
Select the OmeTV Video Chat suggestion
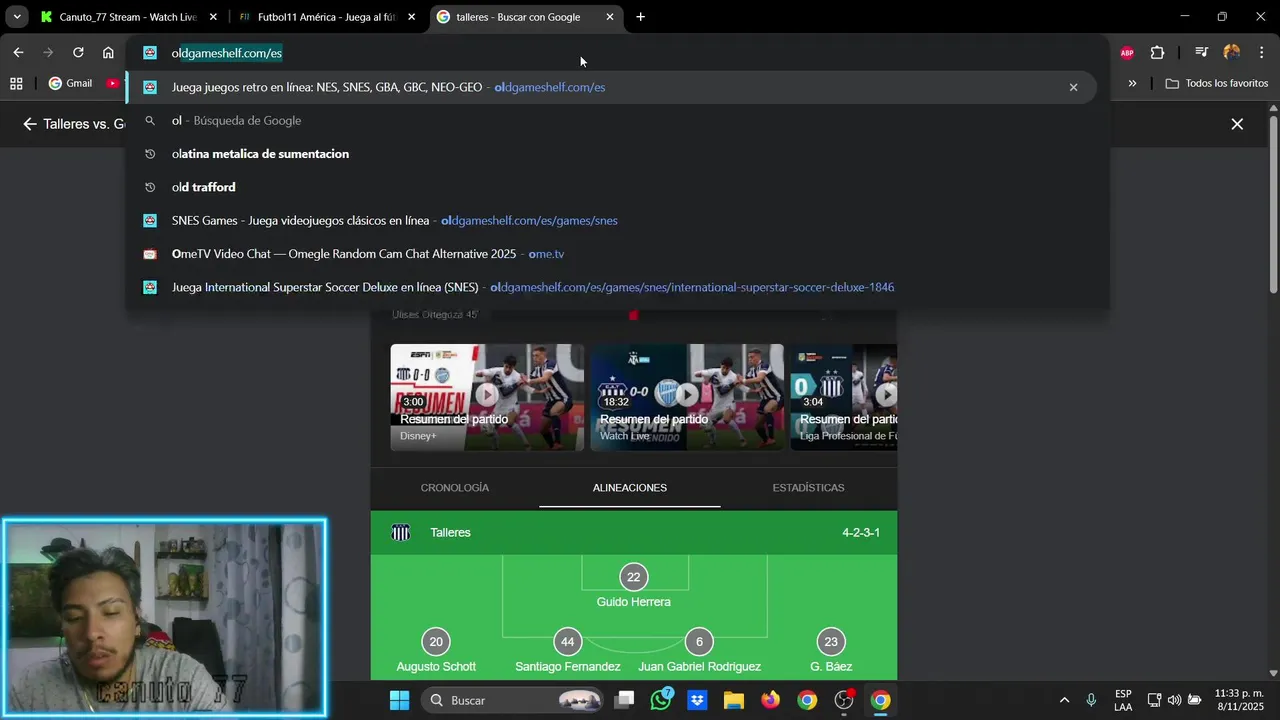point(612,254)
